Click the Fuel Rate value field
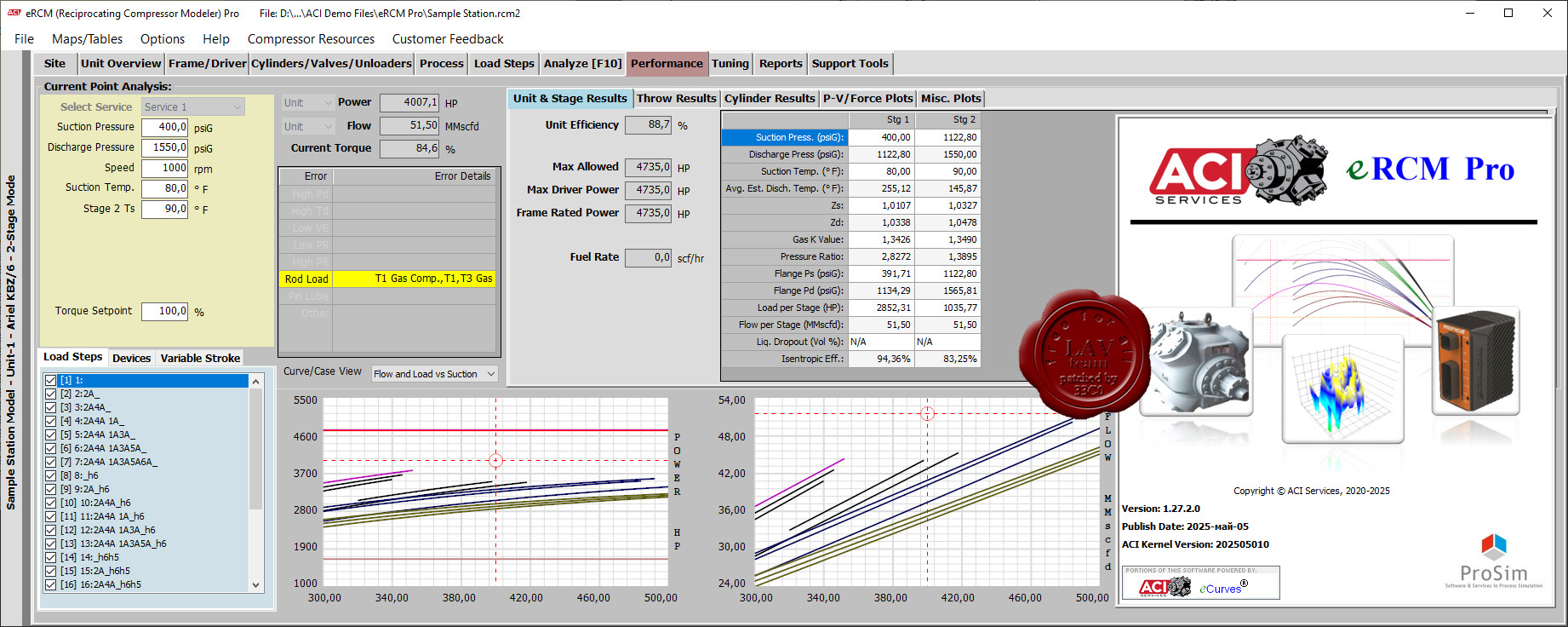 click(x=648, y=257)
